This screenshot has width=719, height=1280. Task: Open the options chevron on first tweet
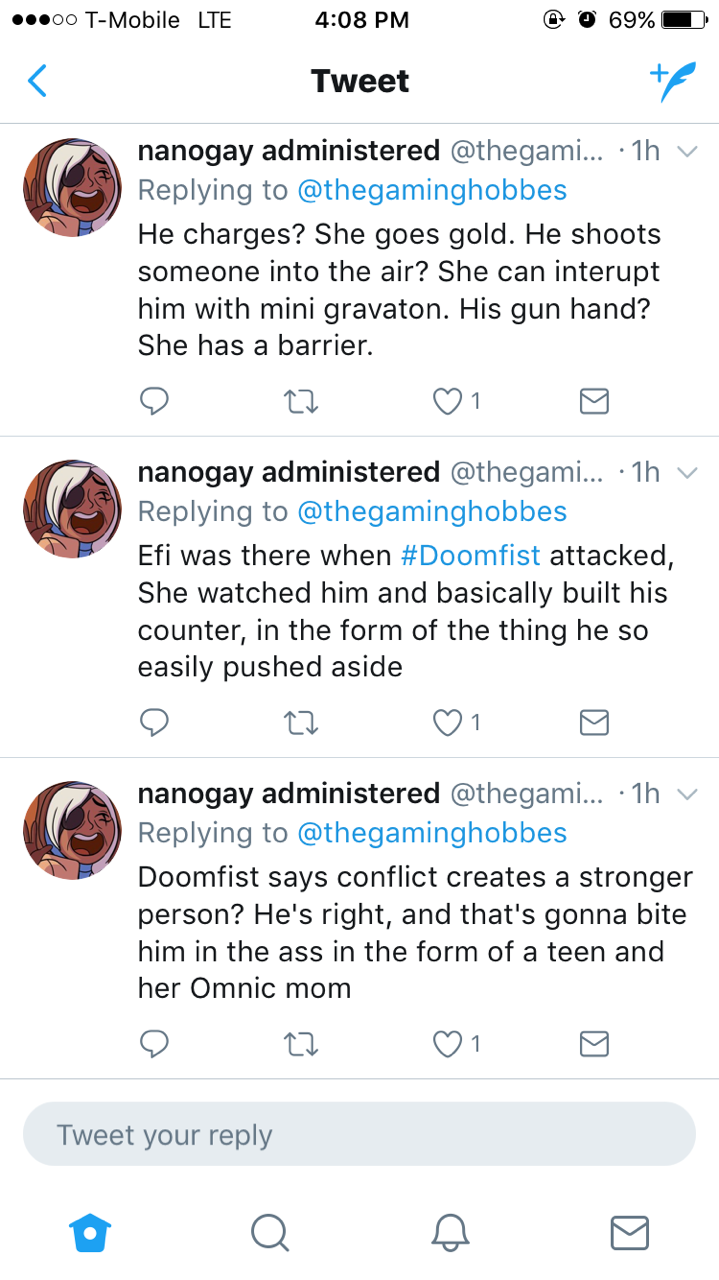tap(686, 152)
